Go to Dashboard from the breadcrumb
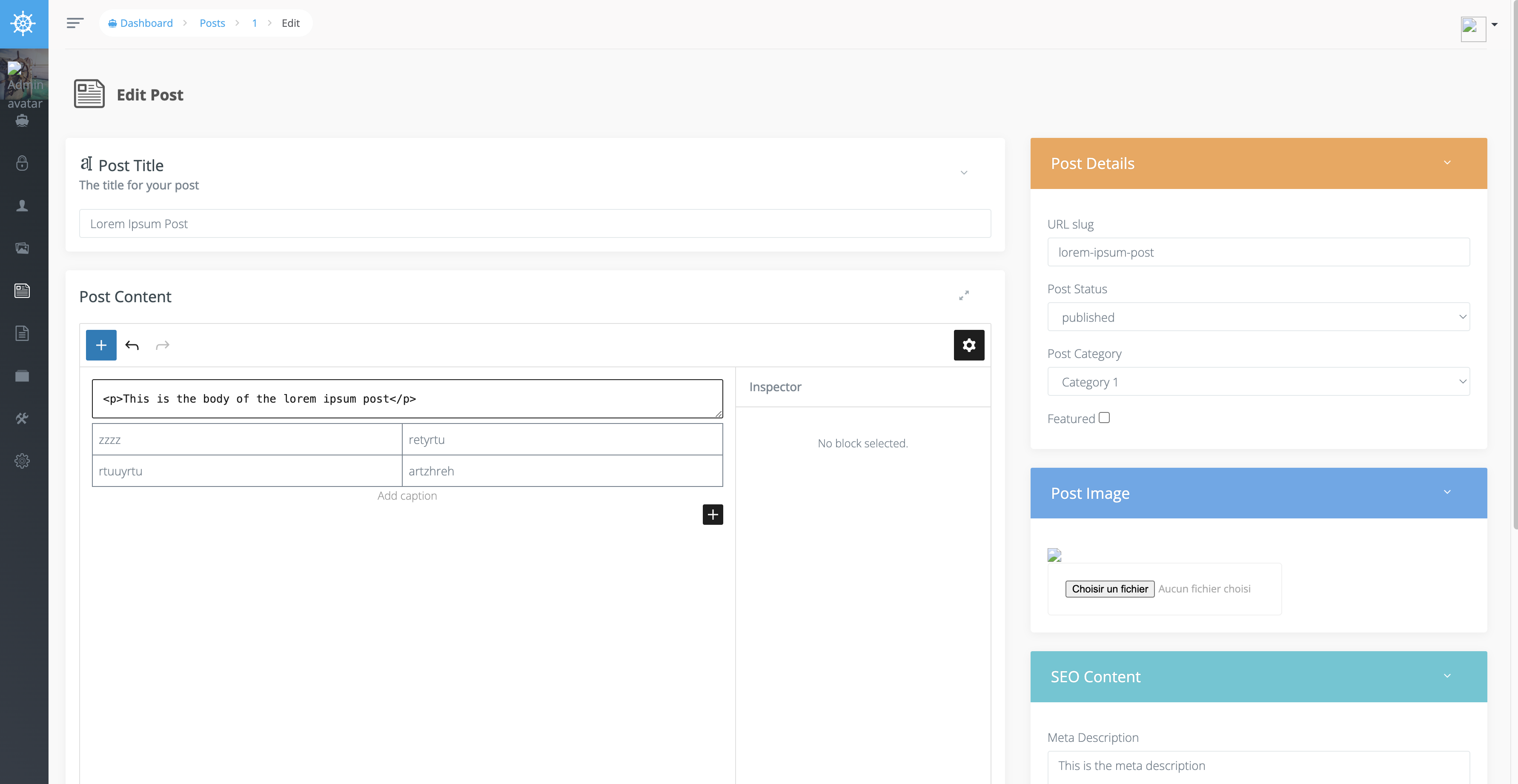This screenshot has height=784, width=1518. click(x=146, y=23)
